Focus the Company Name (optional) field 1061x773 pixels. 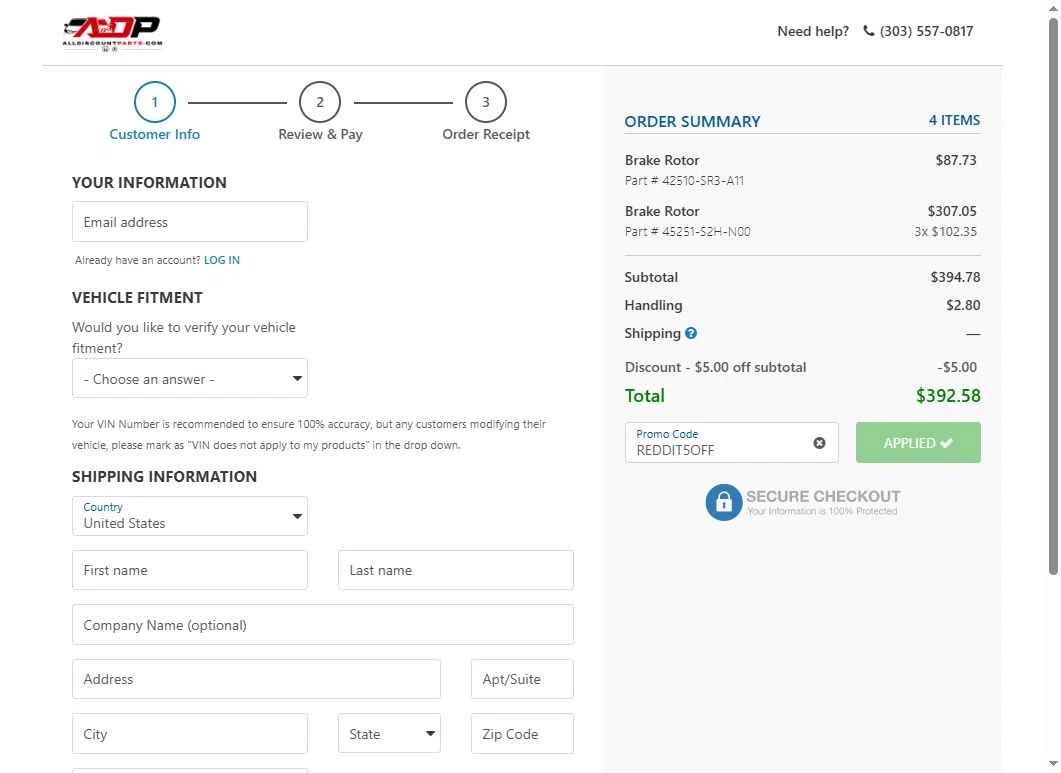323,625
